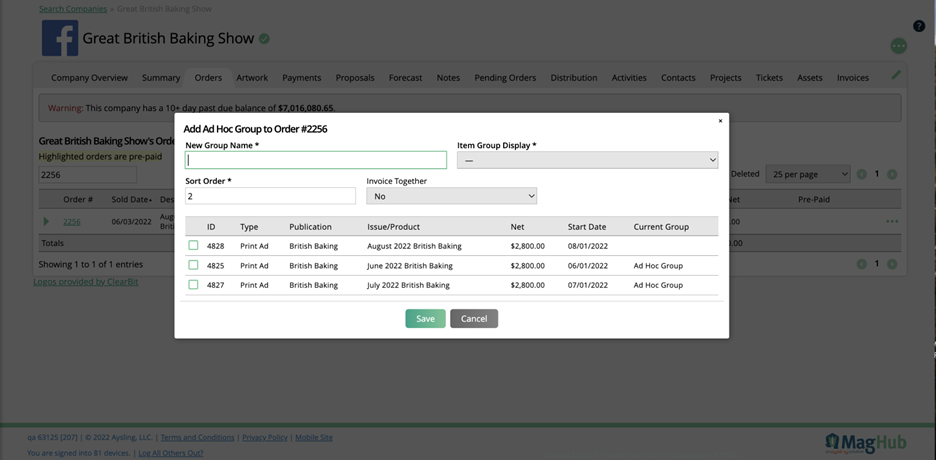Switch to the Contacts tab

pyautogui.click(x=678, y=78)
